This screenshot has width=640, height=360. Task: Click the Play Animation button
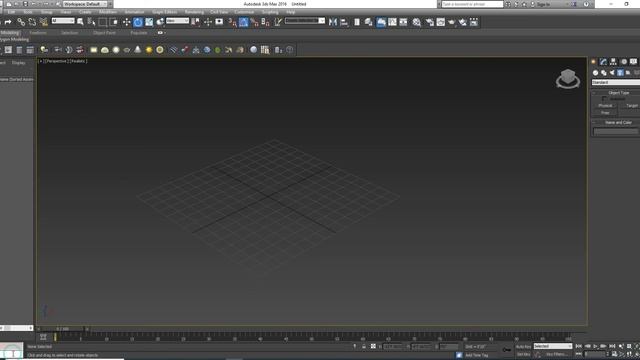pyautogui.click(x=595, y=346)
